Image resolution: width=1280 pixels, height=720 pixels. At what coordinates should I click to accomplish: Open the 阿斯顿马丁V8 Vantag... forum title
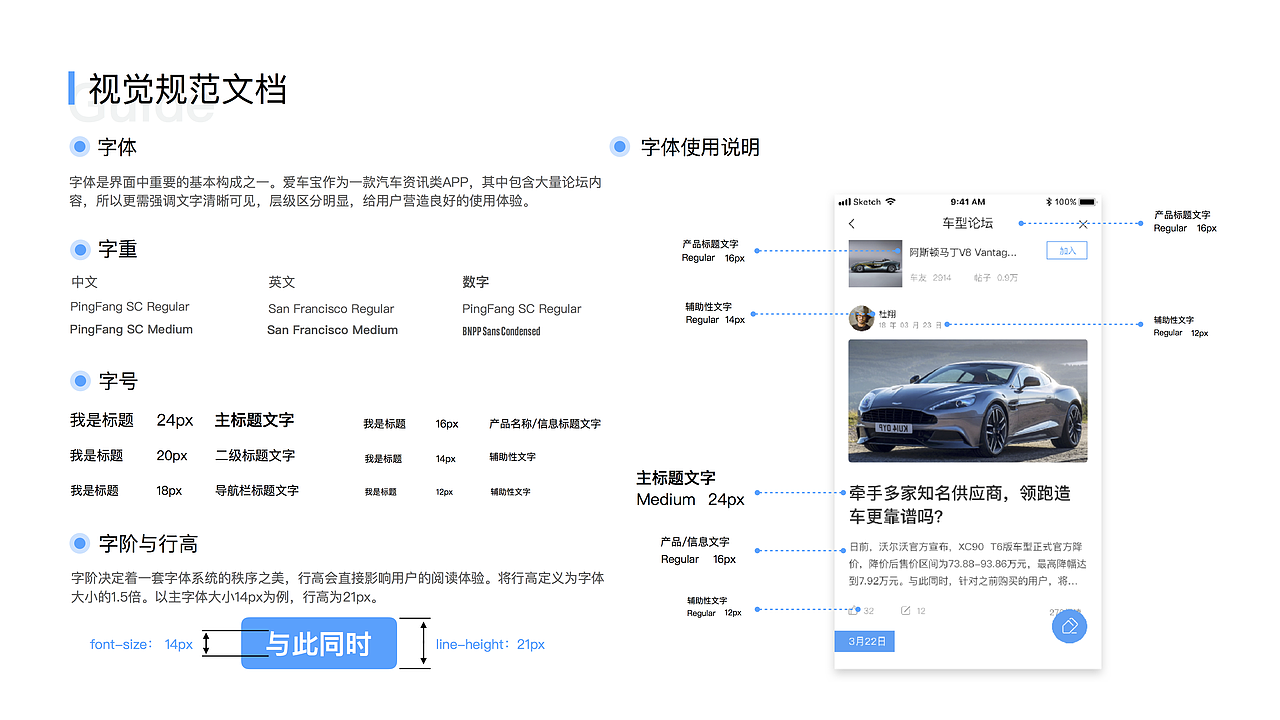click(962, 252)
